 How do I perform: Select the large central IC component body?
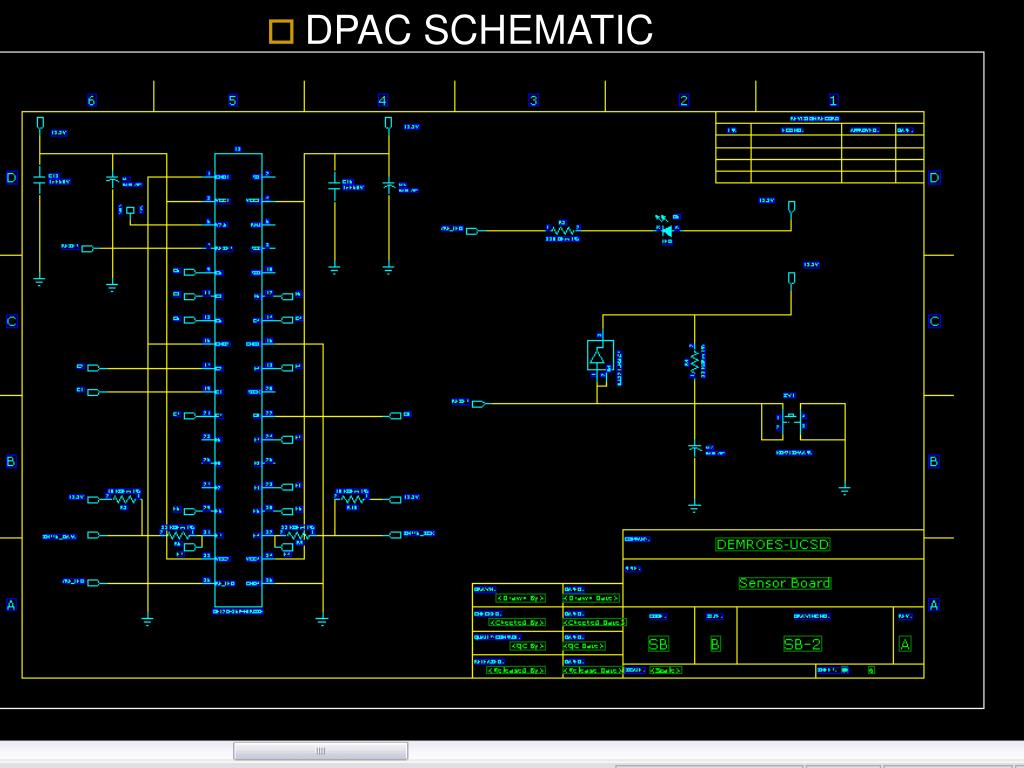click(x=238, y=380)
